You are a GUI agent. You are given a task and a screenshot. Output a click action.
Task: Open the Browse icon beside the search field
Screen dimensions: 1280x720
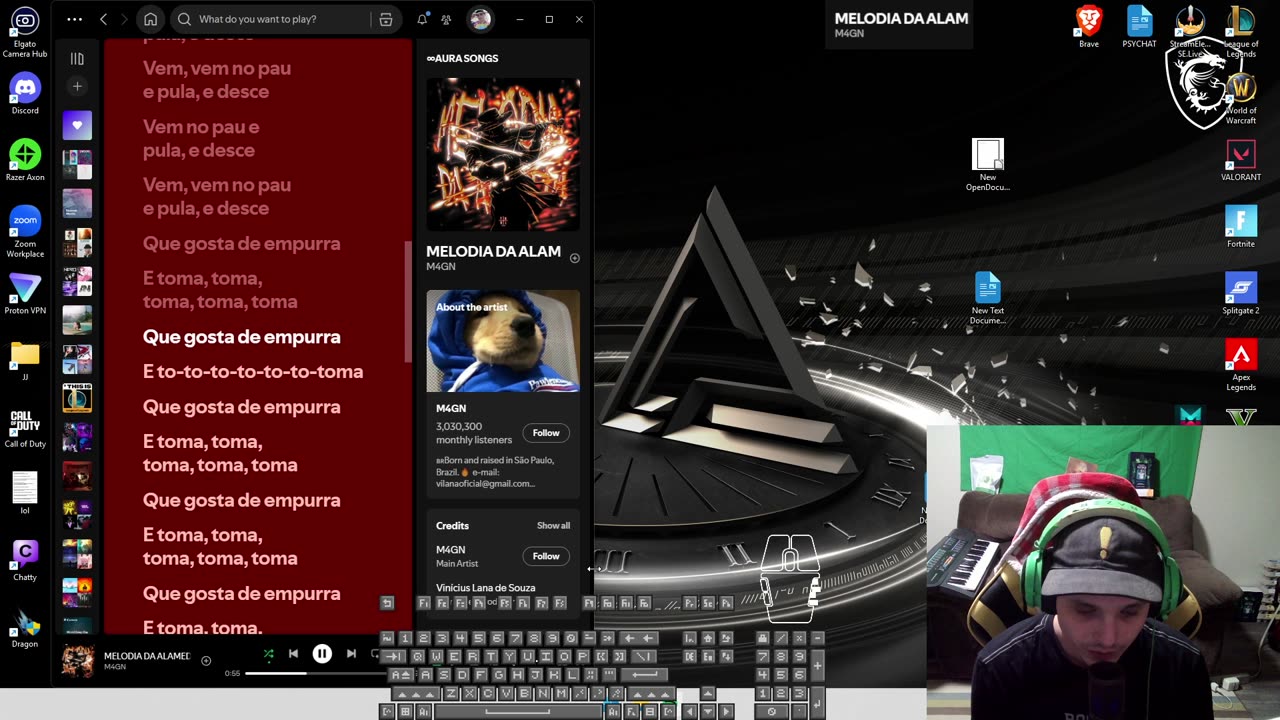tap(386, 19)
